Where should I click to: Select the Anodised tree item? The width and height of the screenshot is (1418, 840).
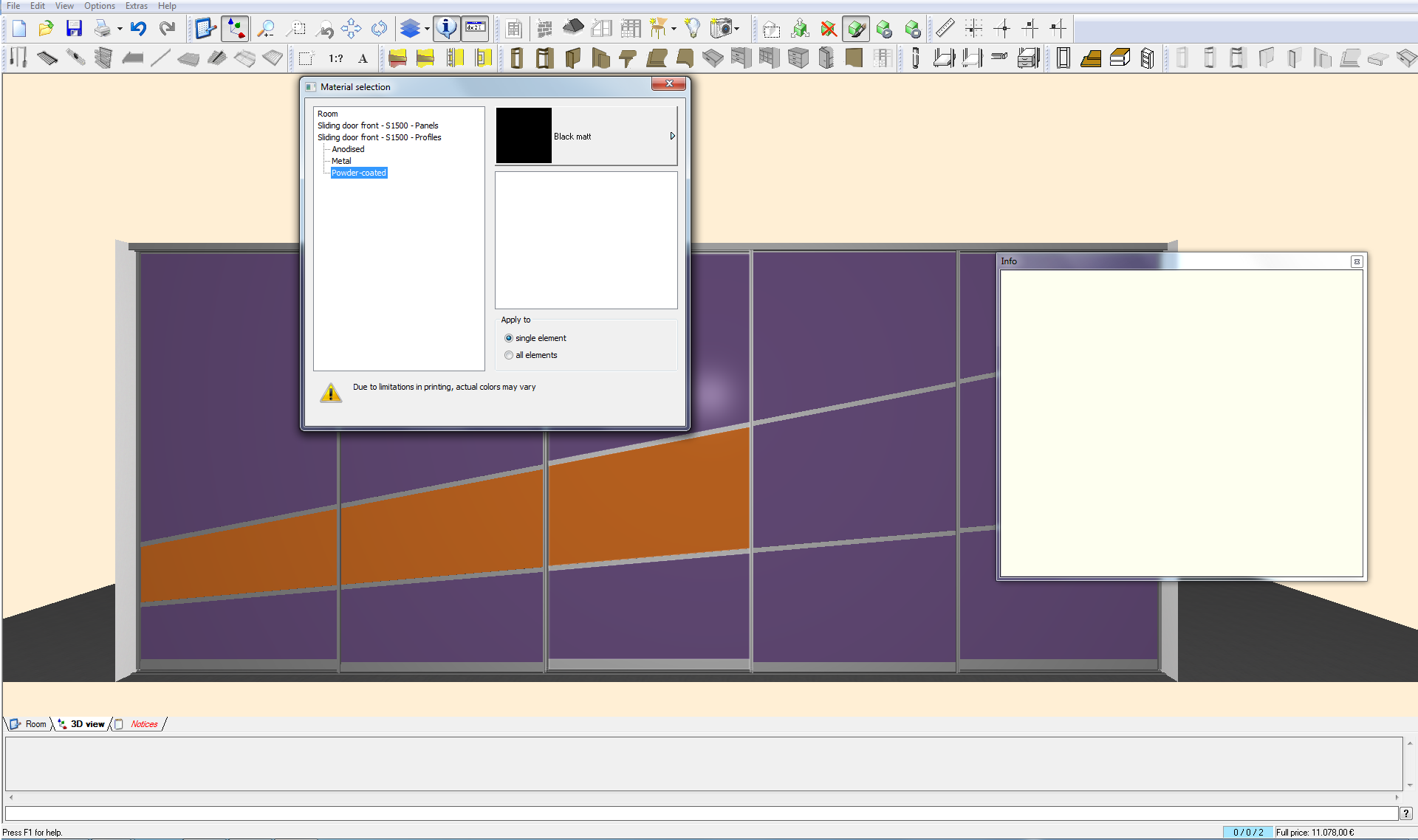pyautogui.click(x=348, y=149)
